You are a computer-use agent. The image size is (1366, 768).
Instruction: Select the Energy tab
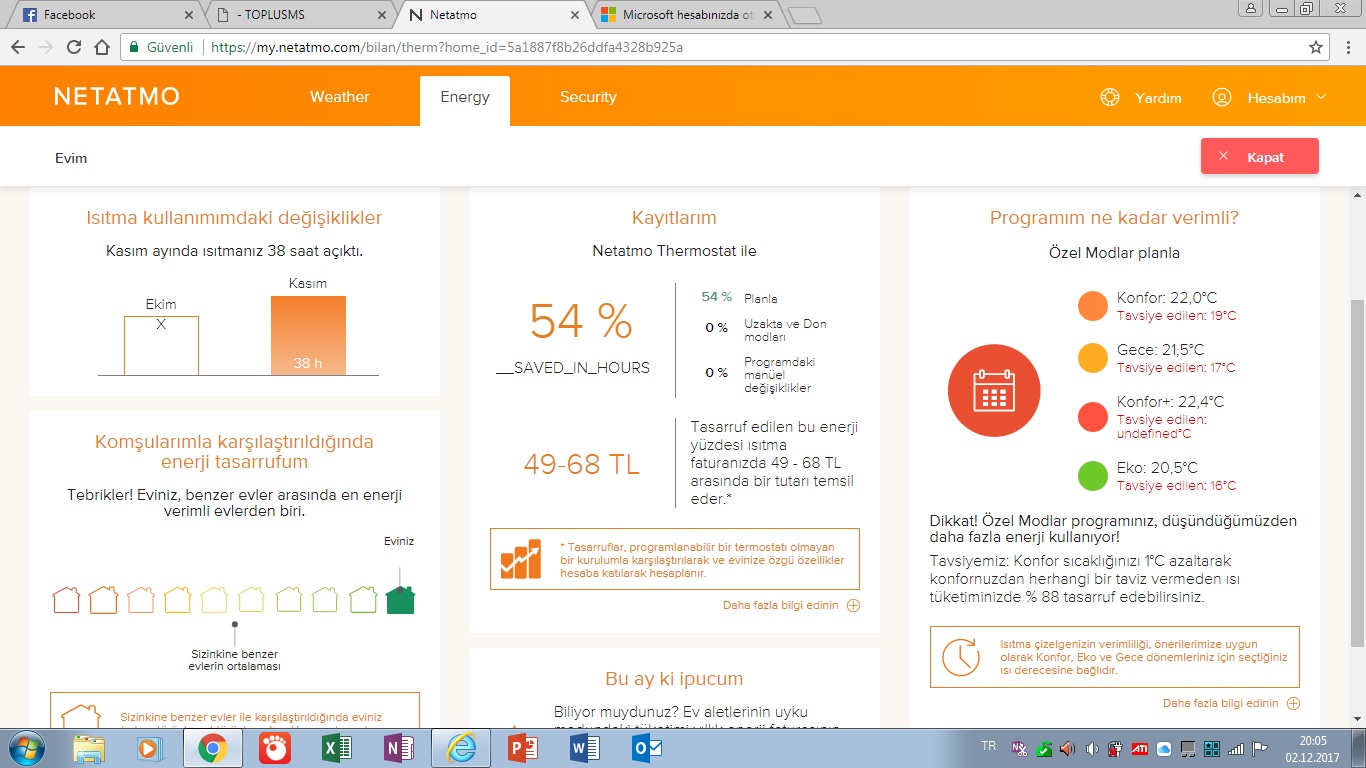click(465, 97)
